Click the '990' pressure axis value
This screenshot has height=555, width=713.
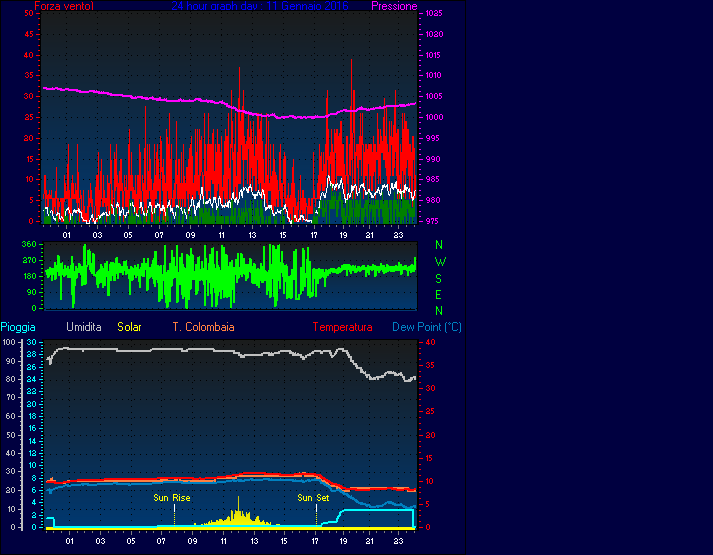432,159
